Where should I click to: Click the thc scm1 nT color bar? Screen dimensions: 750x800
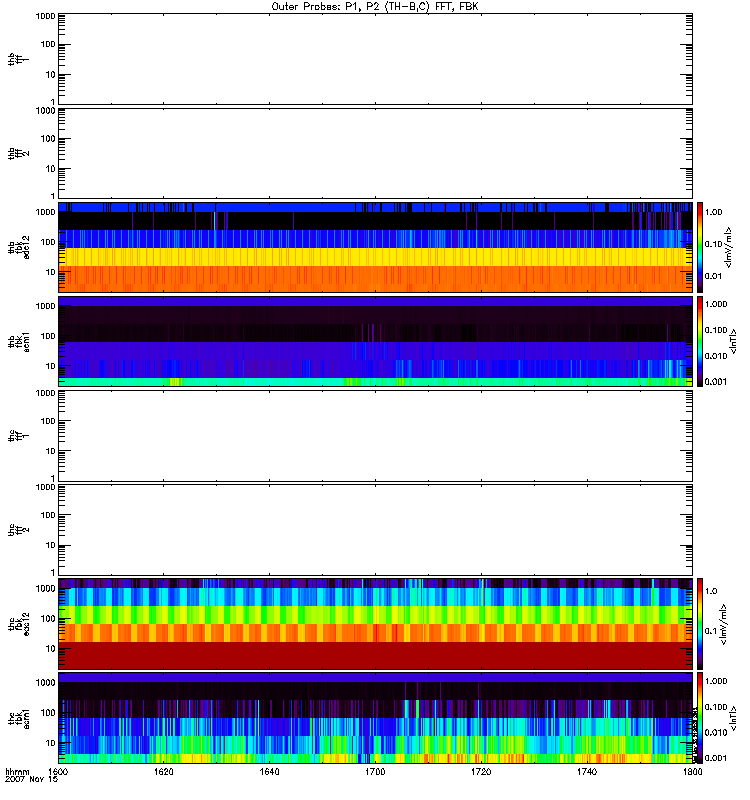point(700,718)
